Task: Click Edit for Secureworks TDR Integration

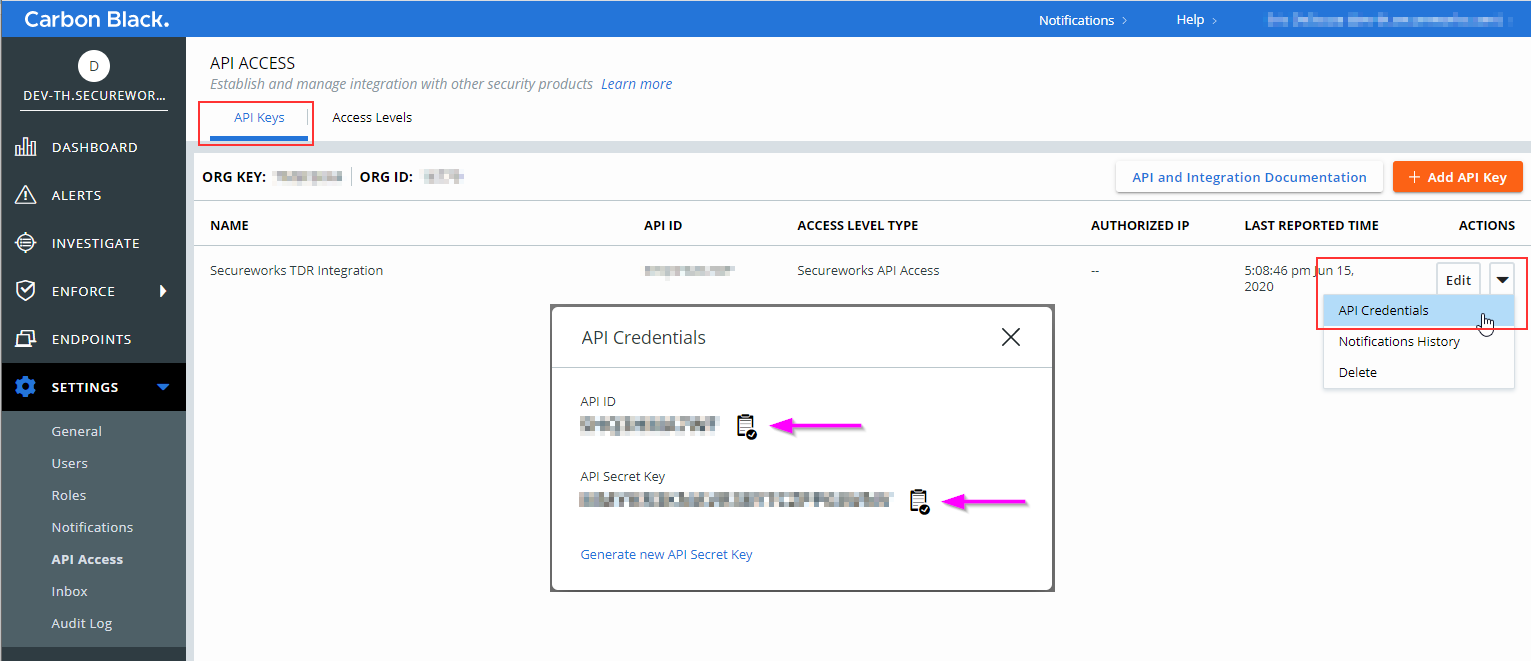Action: 1458,280
